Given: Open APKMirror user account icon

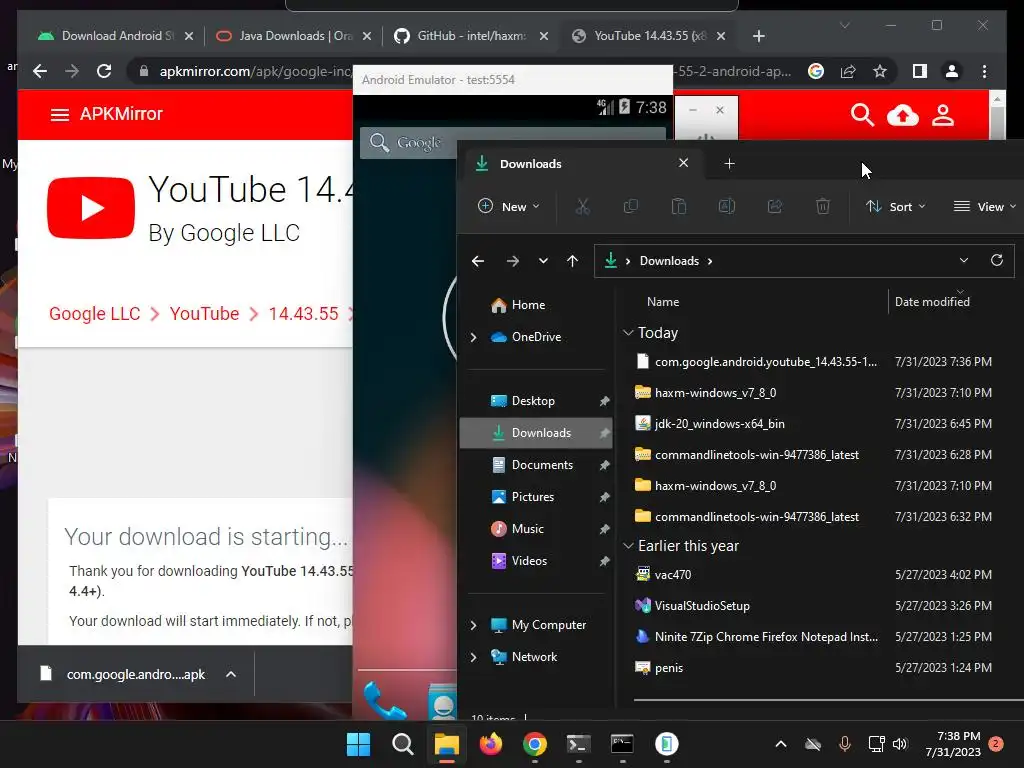Looking at the screenshot, I should (943, 115).
